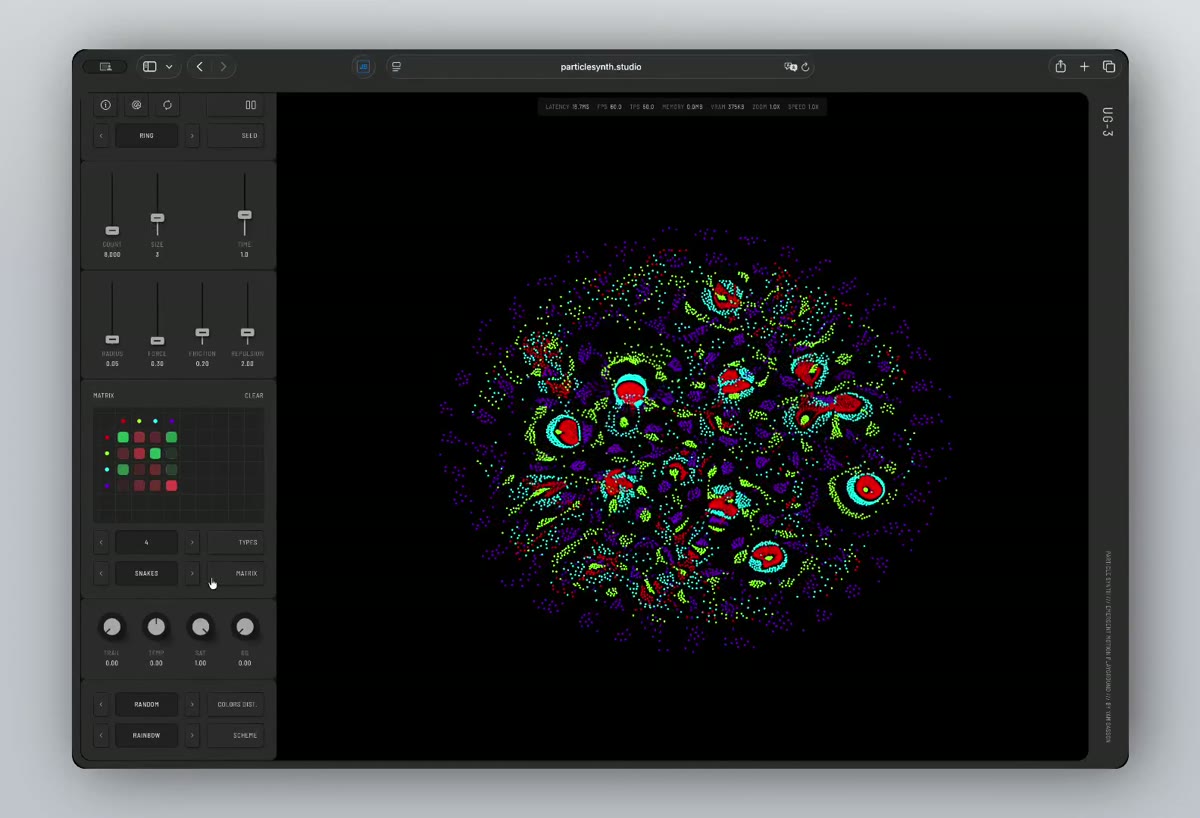
Task: Open the page reader icon in address bar
Action: (397, 67)
